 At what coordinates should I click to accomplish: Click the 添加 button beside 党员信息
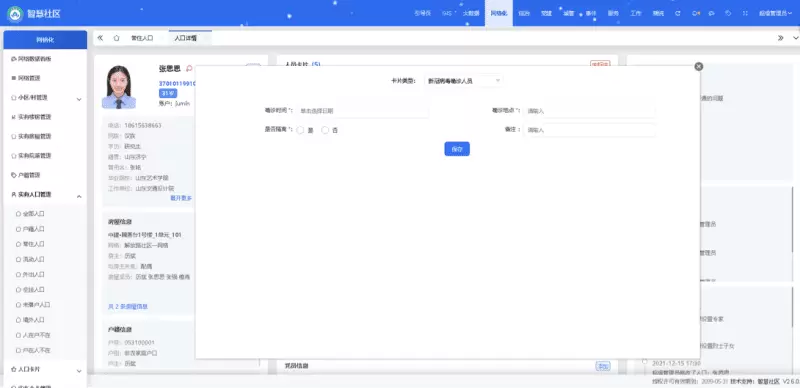[603, 366]
